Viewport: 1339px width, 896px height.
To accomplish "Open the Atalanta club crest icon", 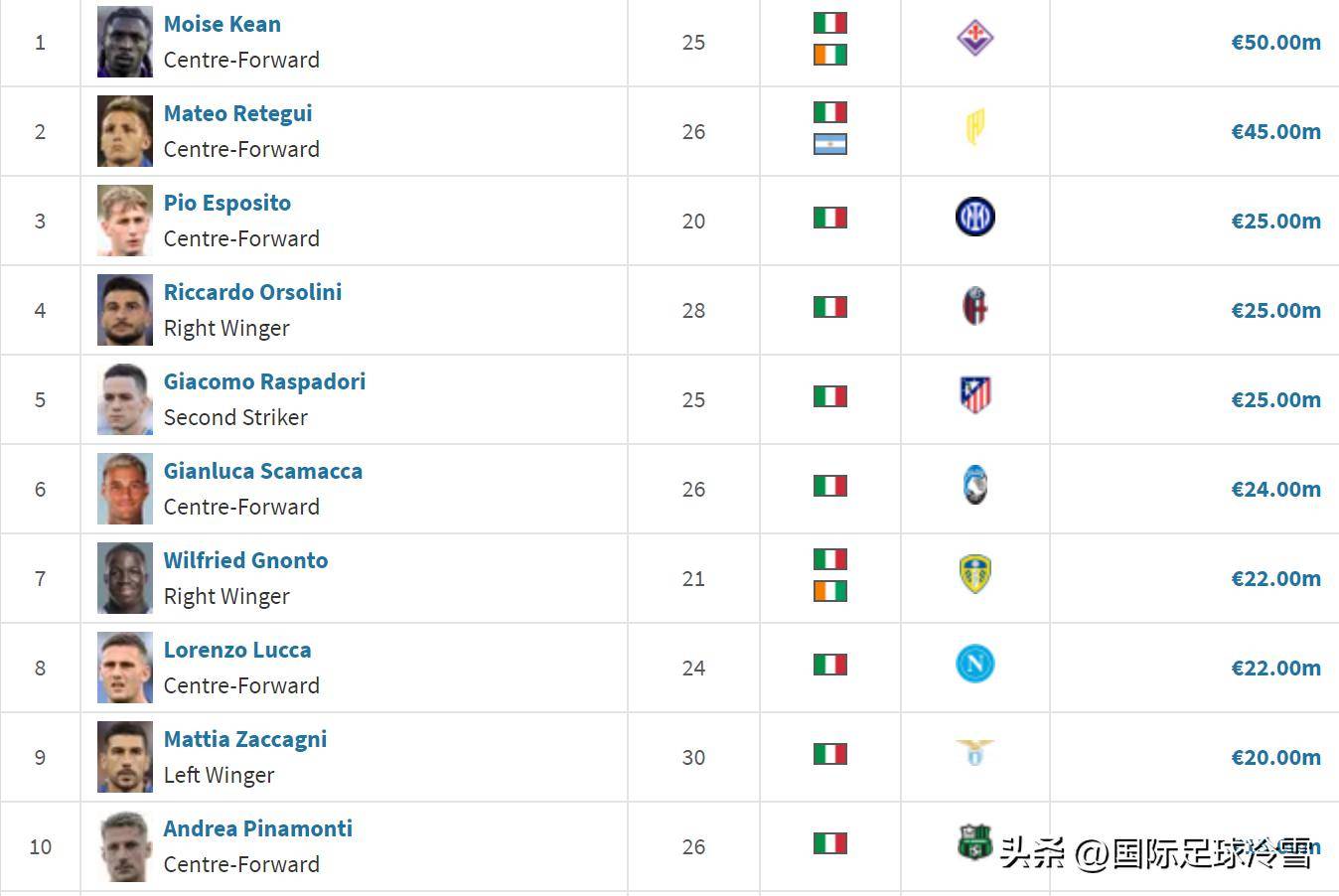I will point(975,485).
